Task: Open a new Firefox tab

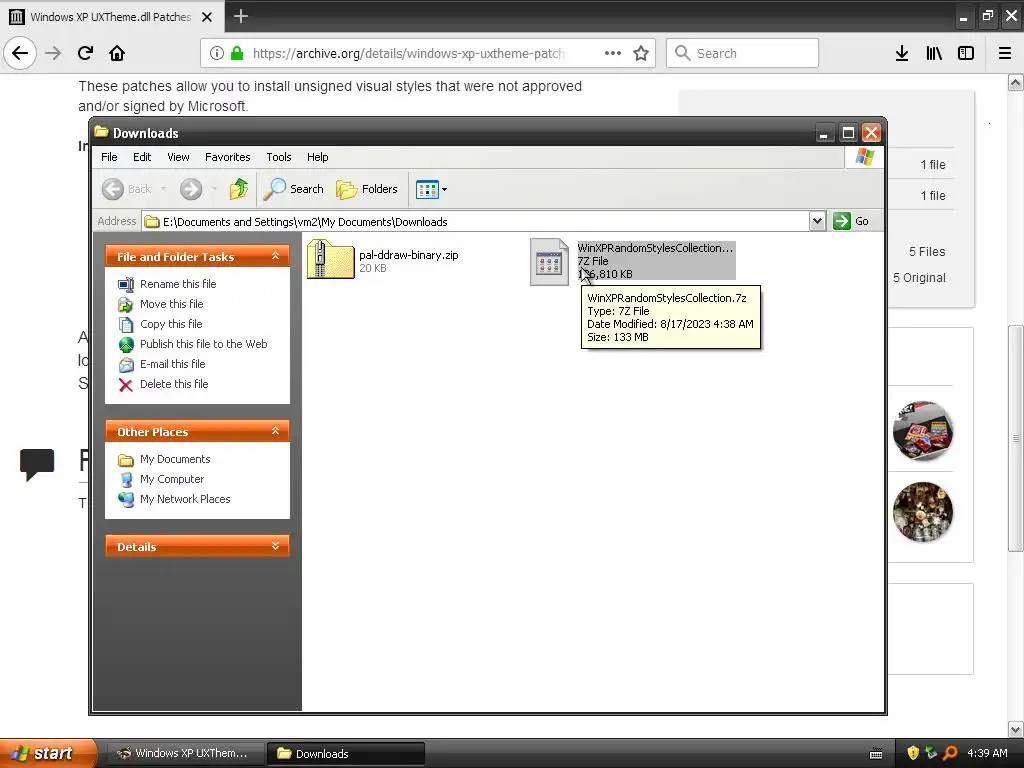Action: coord(241,16)
